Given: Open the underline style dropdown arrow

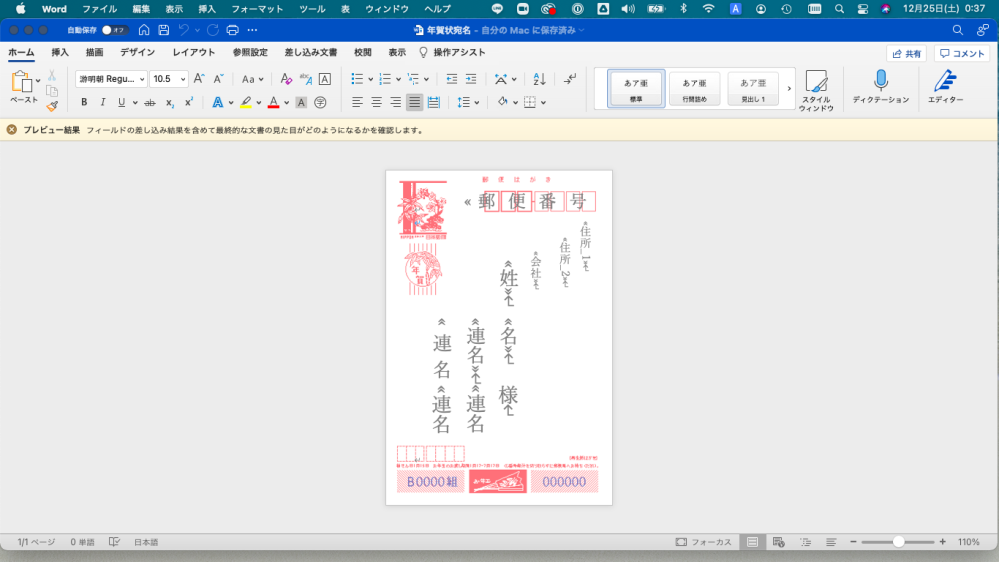Looking at the screenshot, I should click(135, 103).
